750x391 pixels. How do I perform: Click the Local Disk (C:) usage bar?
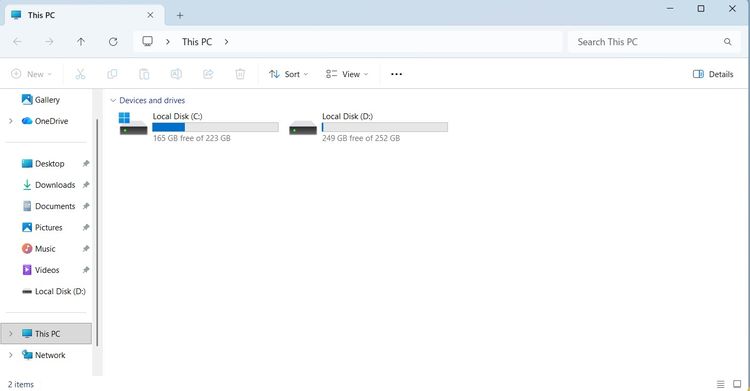coord(215,127)
